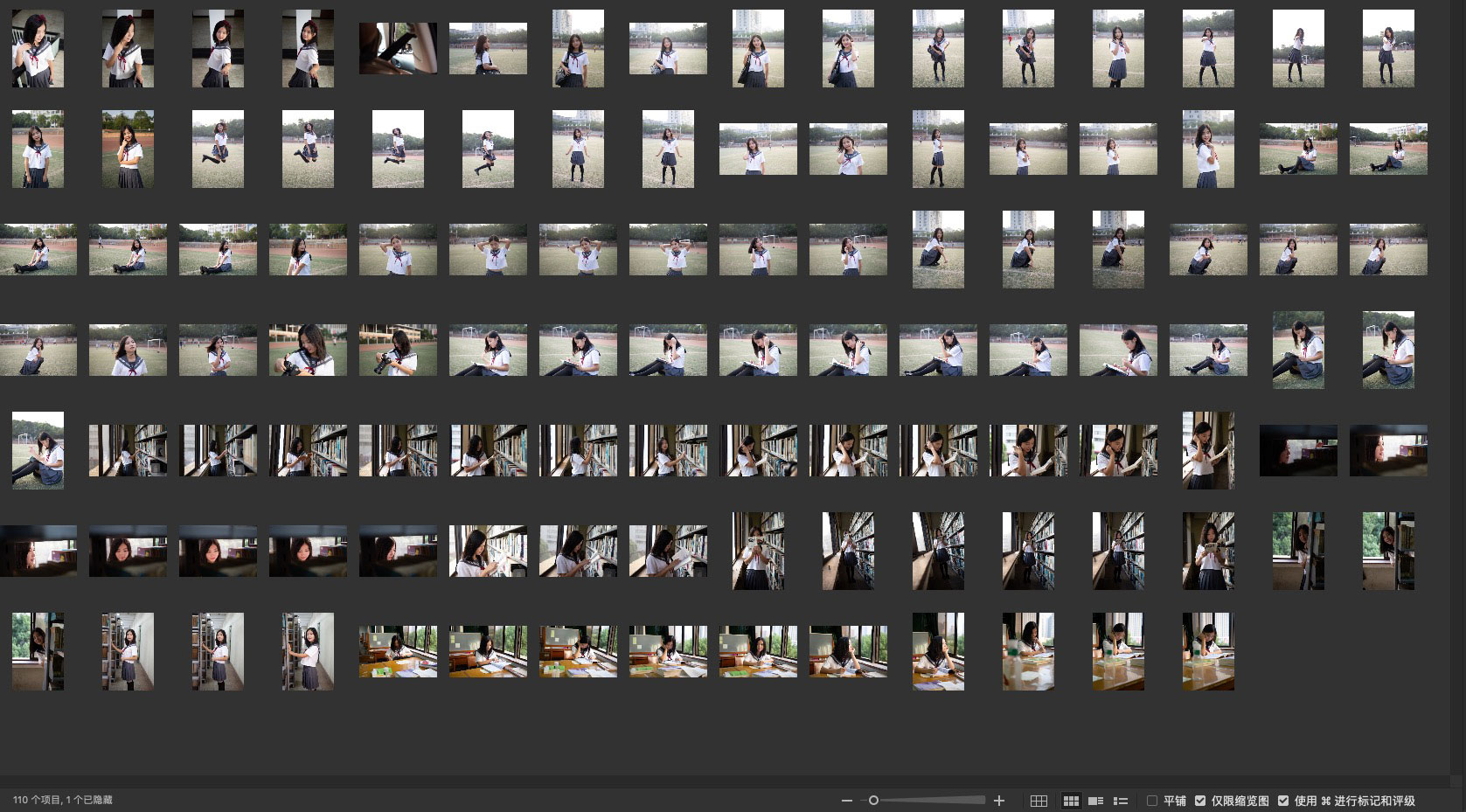Select the first thumbnail in the fourth row

38,350
